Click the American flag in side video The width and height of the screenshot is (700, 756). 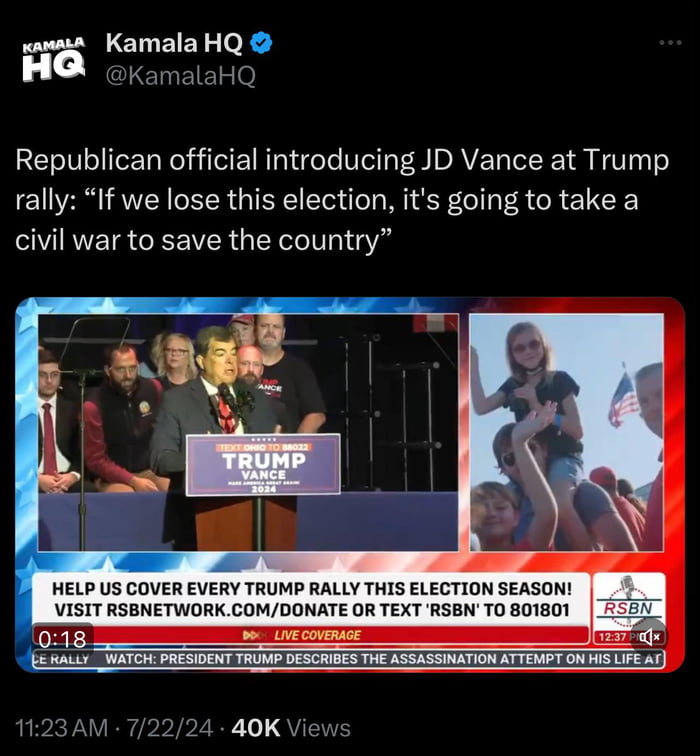click(x=624, y=397)
